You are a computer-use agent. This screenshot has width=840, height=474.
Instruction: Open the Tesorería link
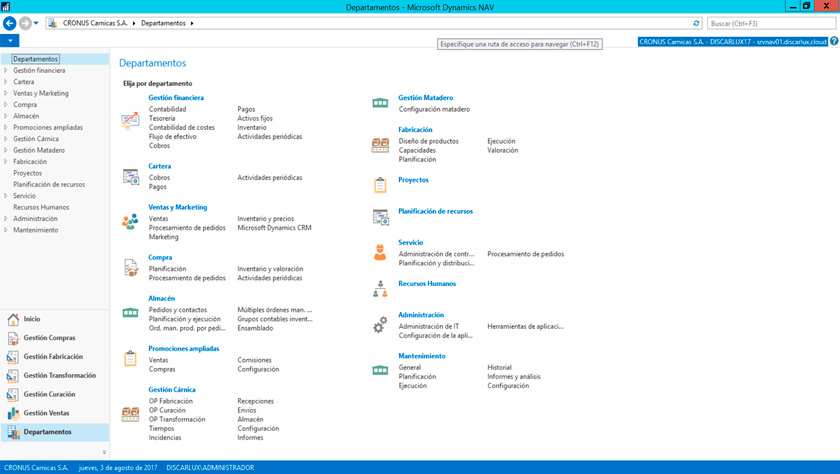162,118
